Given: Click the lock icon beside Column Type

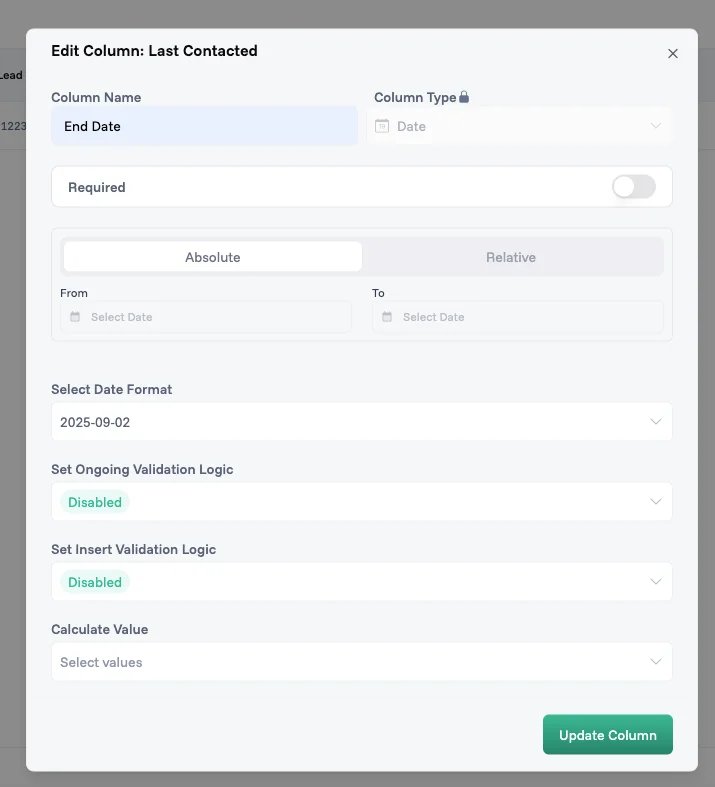Looking at the screenshot, I should [464, 98].
